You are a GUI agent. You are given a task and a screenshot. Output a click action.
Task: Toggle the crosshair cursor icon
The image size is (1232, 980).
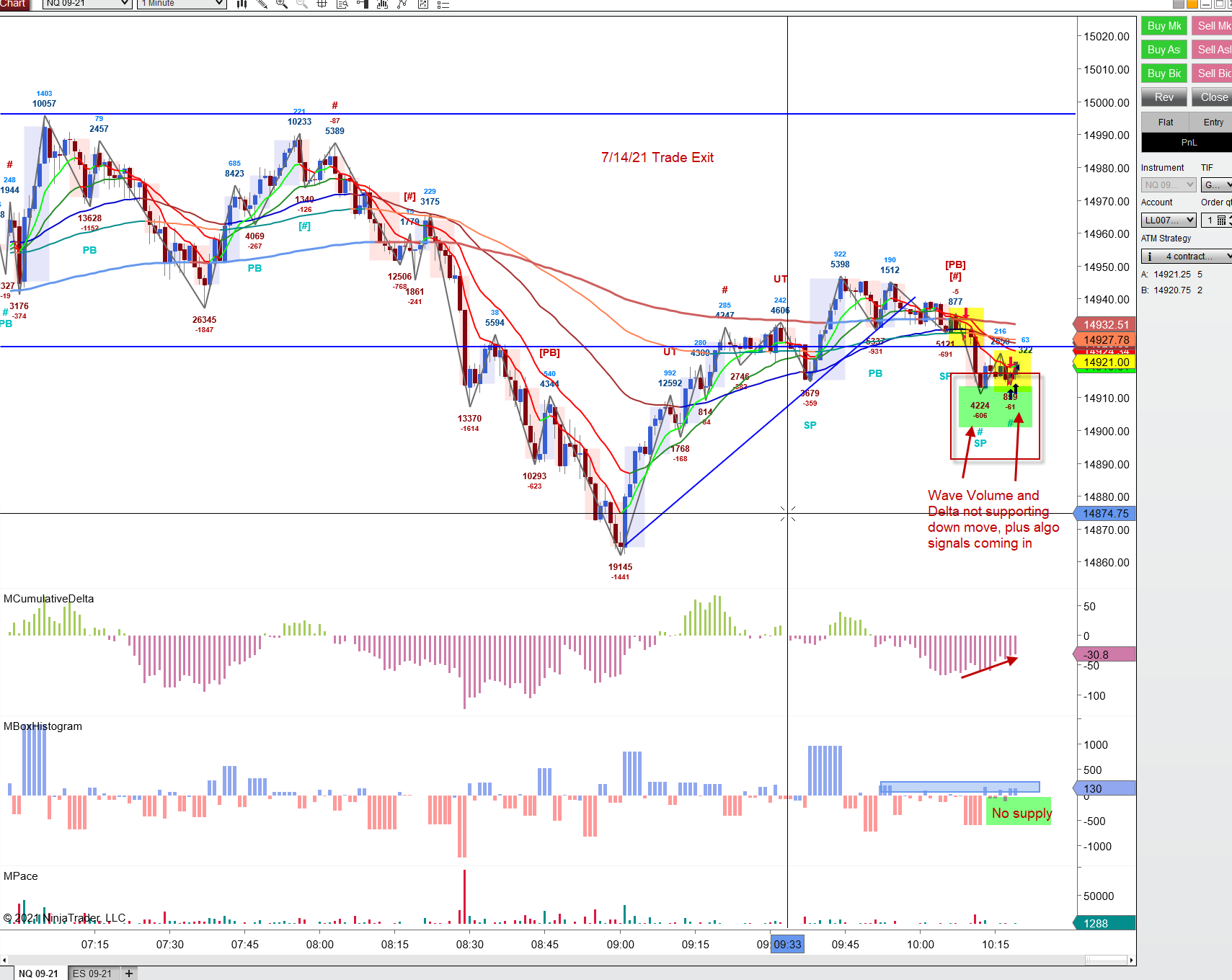click(x=322, y=4)
